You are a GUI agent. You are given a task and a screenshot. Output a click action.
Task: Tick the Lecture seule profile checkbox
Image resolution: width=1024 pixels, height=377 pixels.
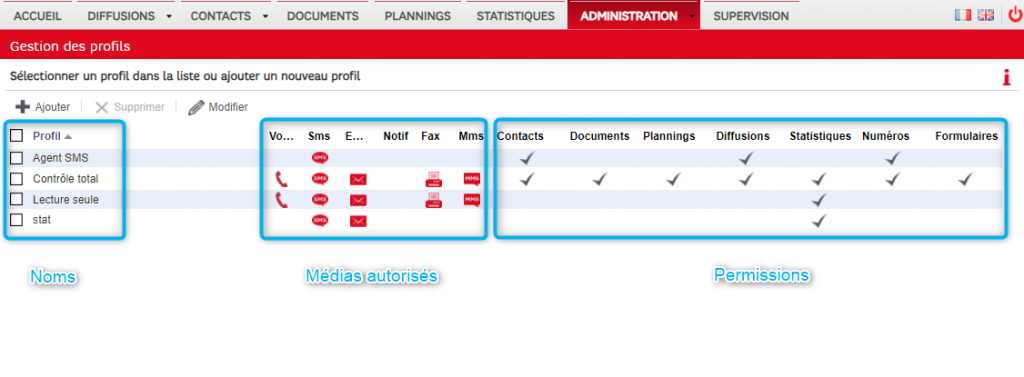(17, 199)
